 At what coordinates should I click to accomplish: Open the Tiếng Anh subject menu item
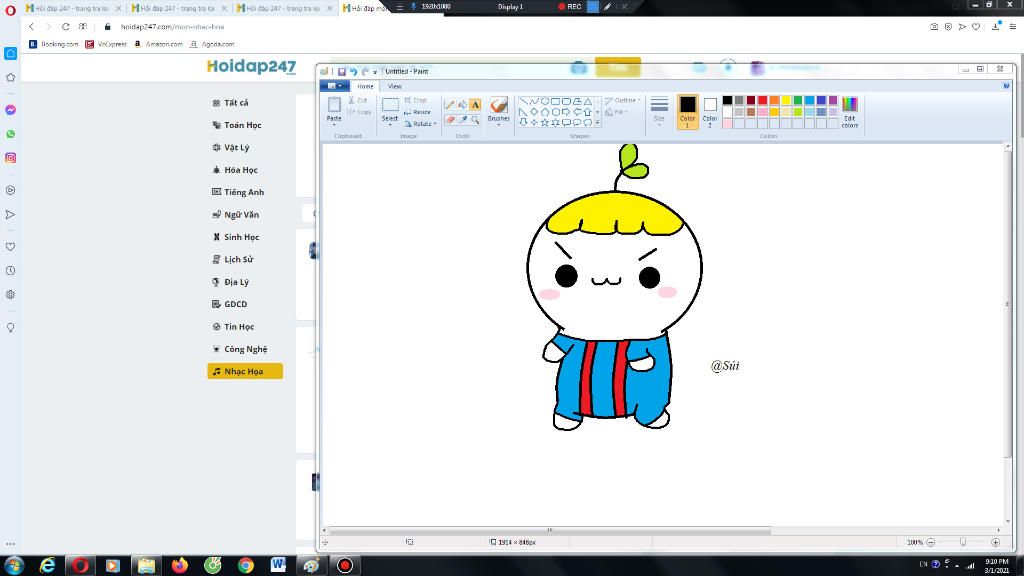(245, 192)
